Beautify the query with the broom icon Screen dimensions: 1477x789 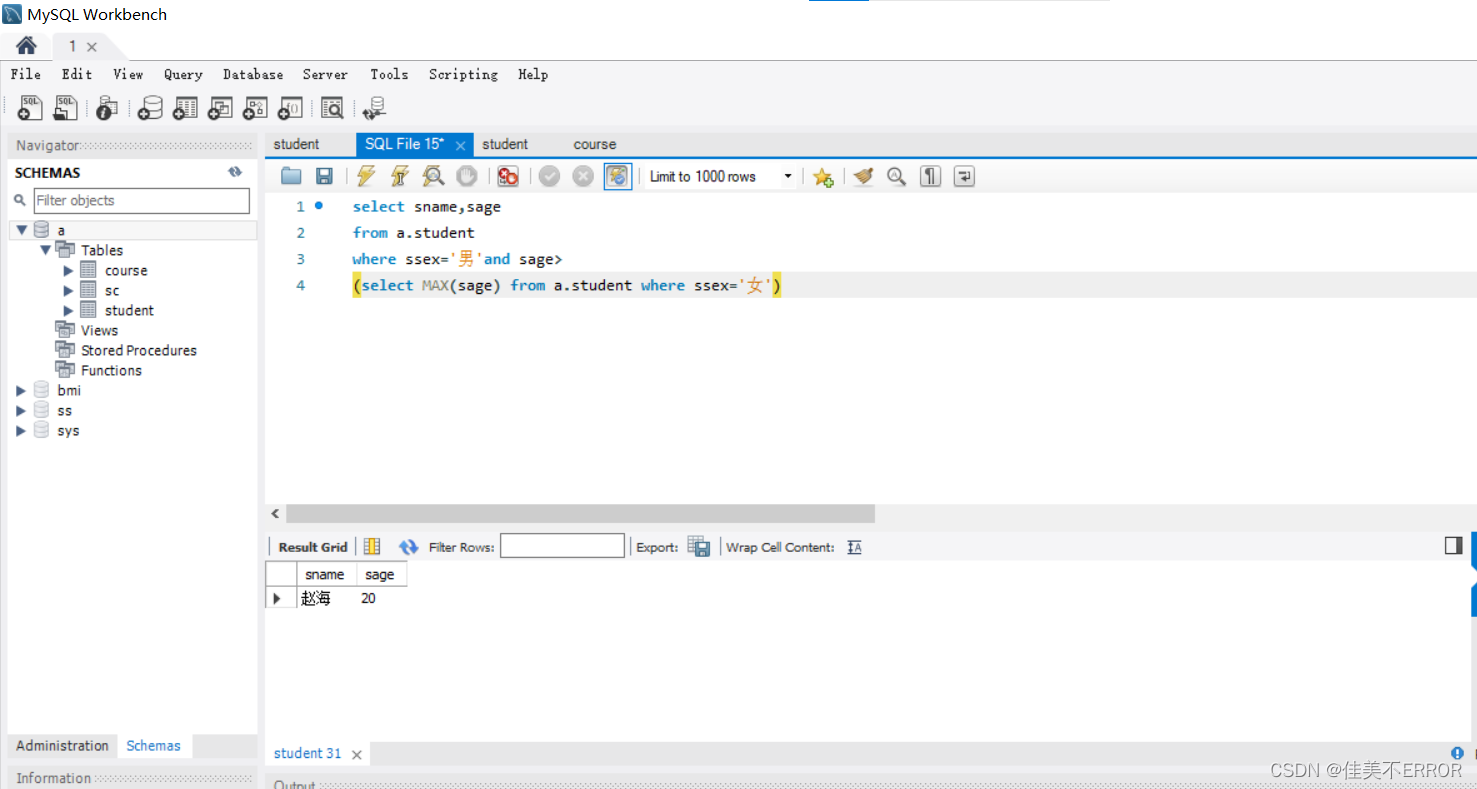click(x=864, y=176)
